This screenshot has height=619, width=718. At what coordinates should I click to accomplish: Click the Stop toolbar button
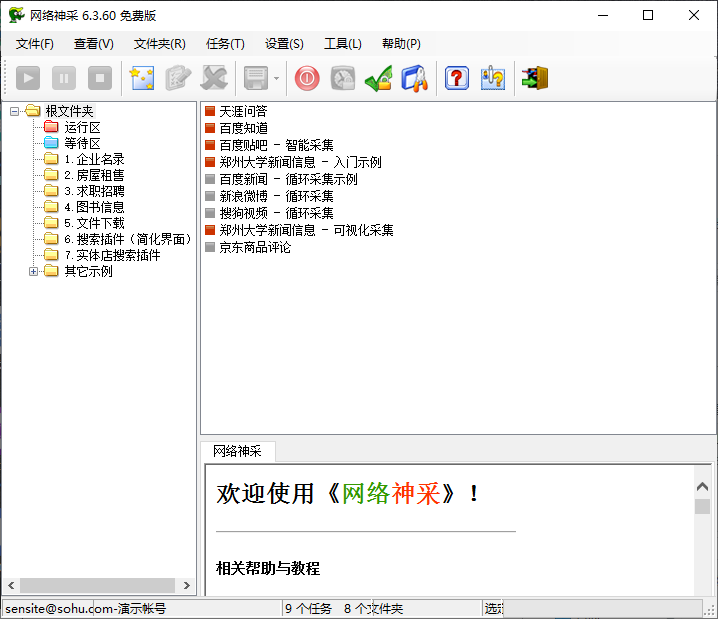tap(100, 78)
